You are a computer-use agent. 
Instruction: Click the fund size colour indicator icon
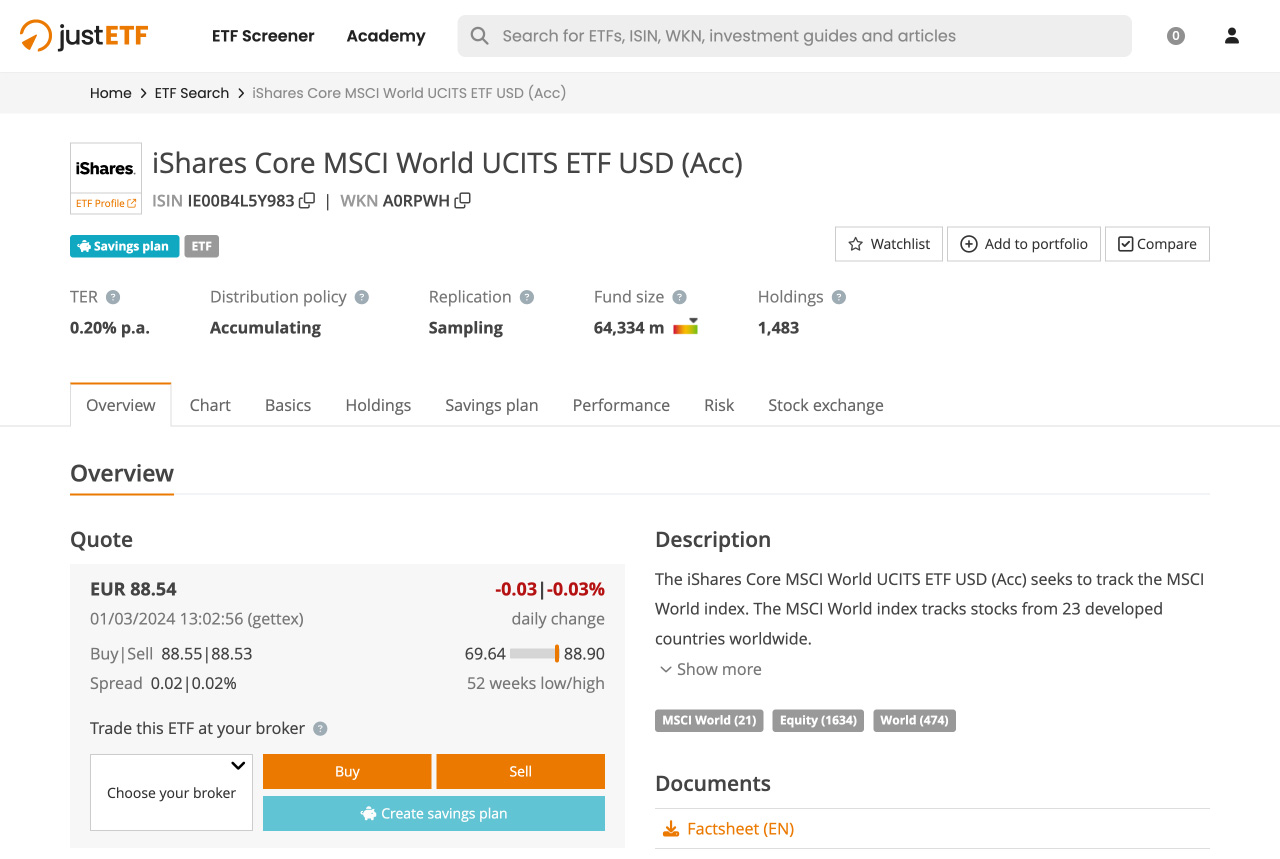[x=685, y=326]
